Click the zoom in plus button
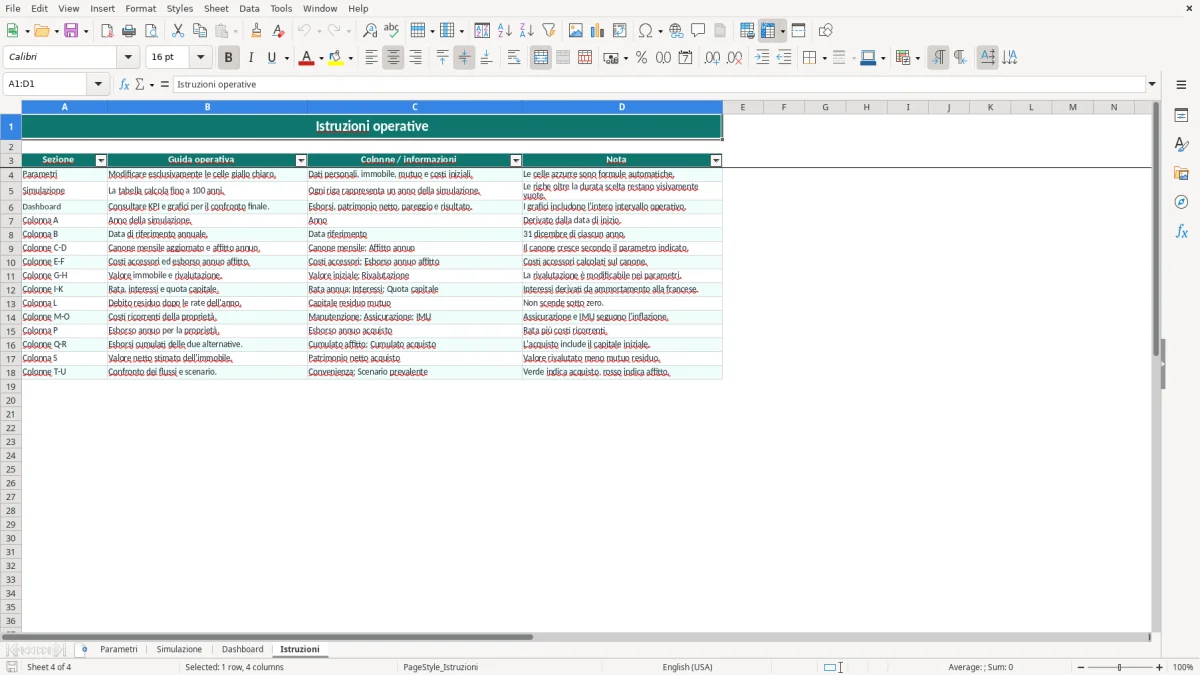 [1160, 667]
